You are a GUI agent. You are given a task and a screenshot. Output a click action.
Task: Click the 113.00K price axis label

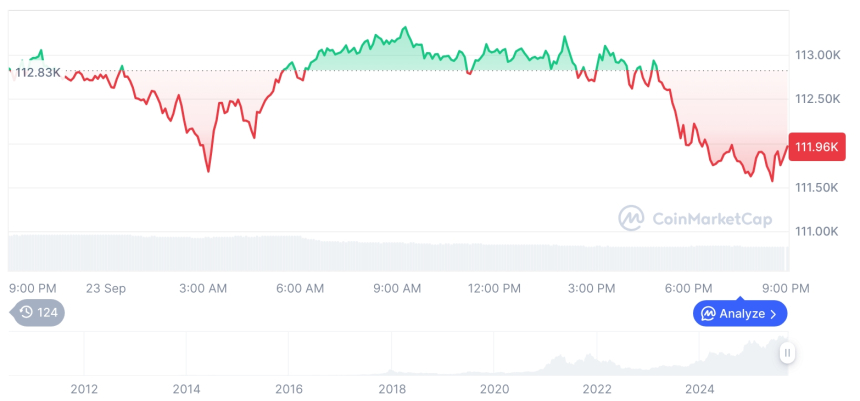[x=817, y=55]
